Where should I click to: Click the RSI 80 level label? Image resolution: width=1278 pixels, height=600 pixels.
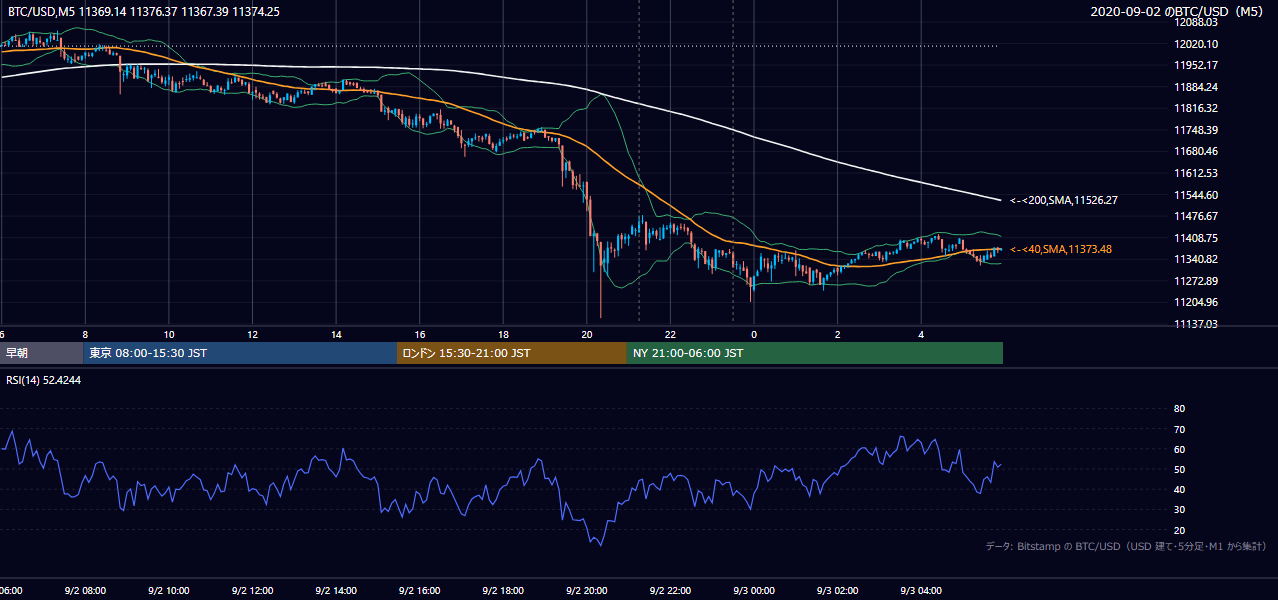click(x=1179, y=409)
